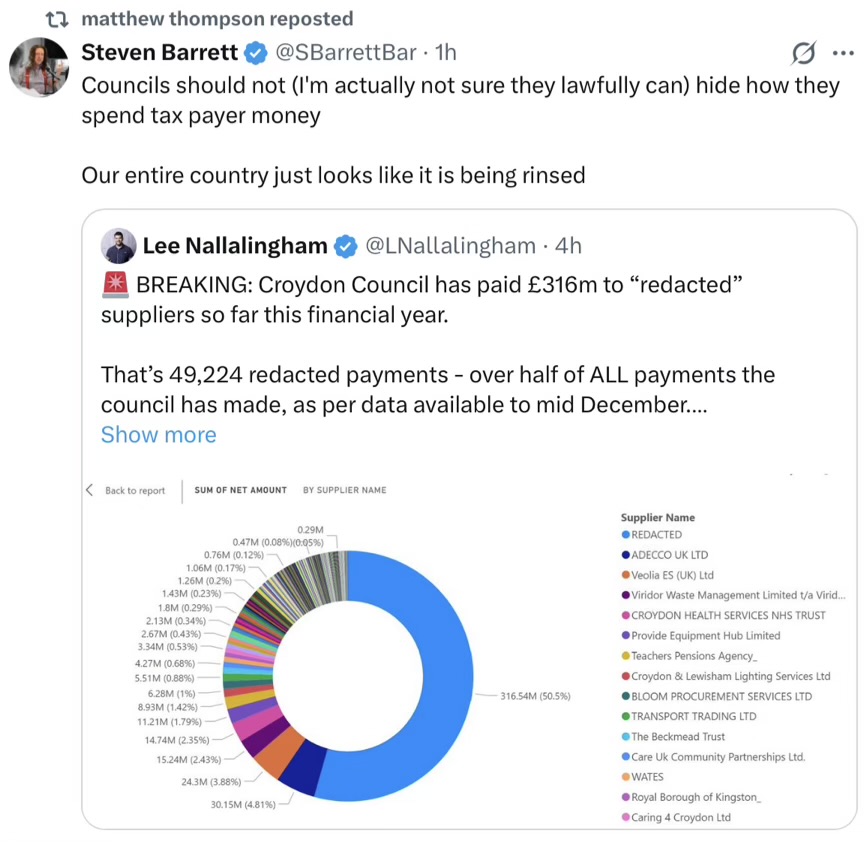864x843 pixels.
Task: Select the BY SUPPLIER NAME tab
Action: pos(344,490)
